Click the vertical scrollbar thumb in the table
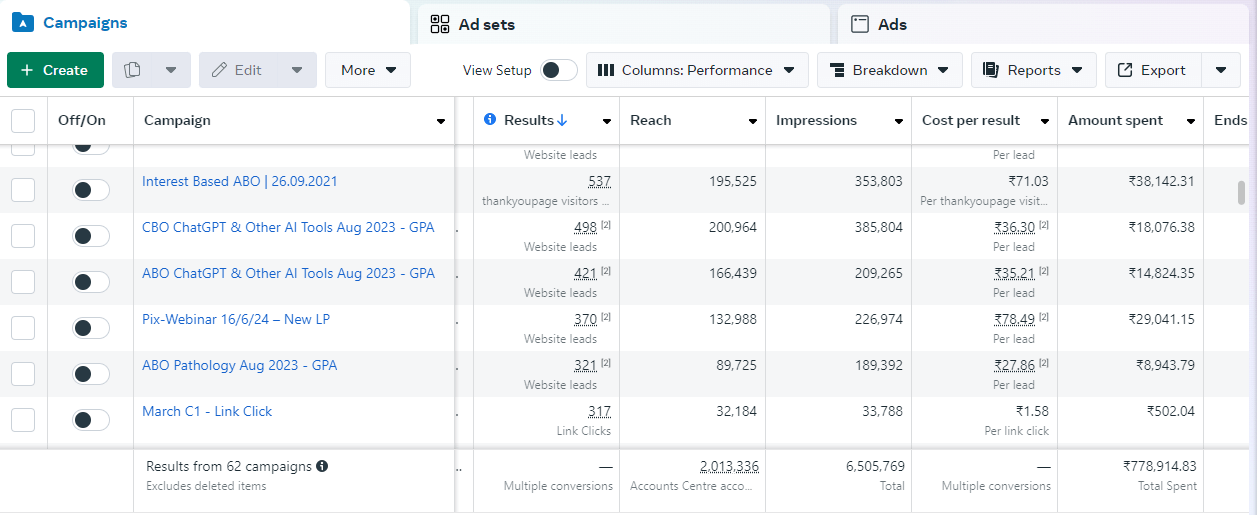The width and height of the screenshot is (1257, 515). (1242, 192)
